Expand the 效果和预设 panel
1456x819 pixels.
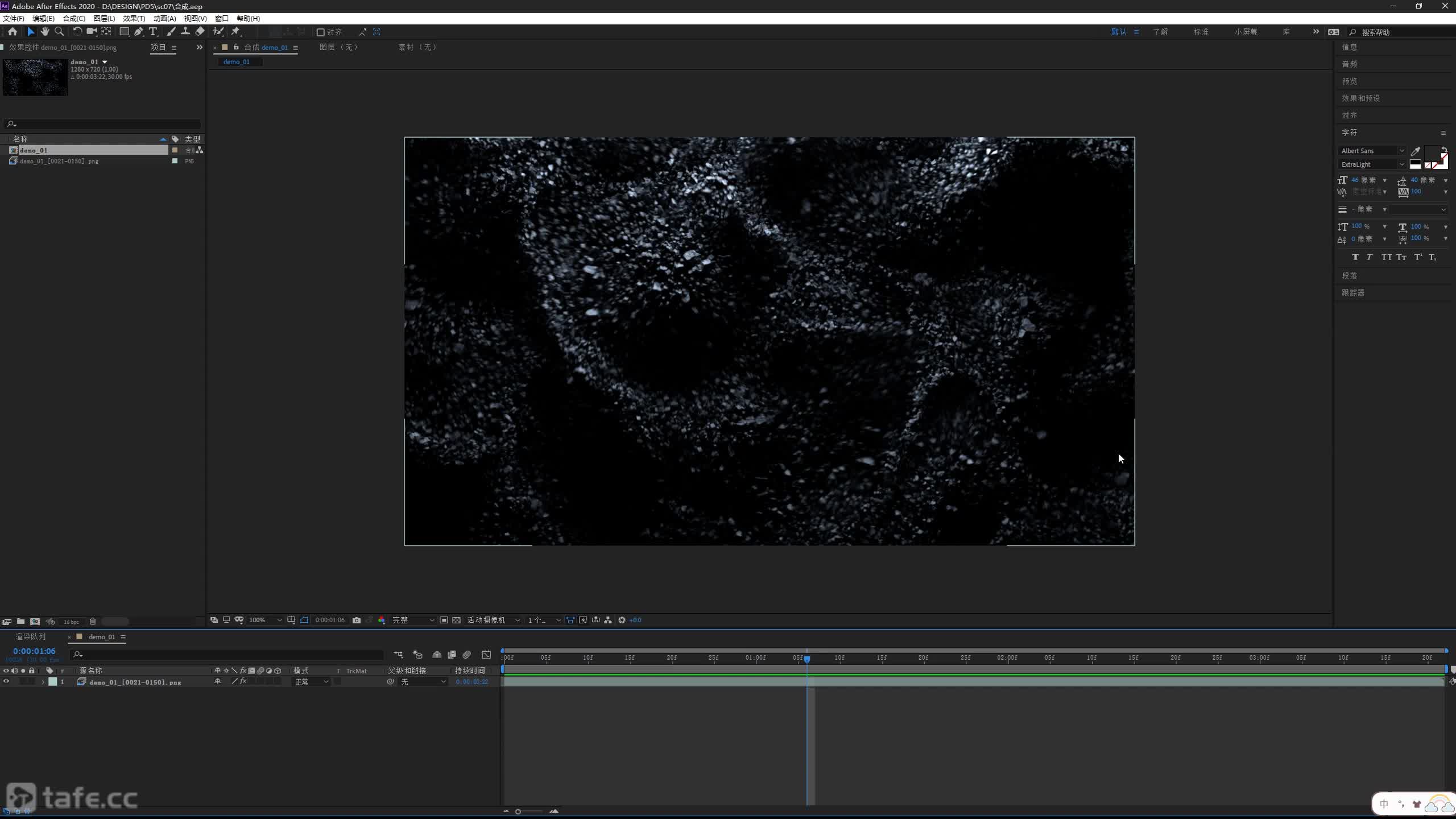(x=1361, y=98)
